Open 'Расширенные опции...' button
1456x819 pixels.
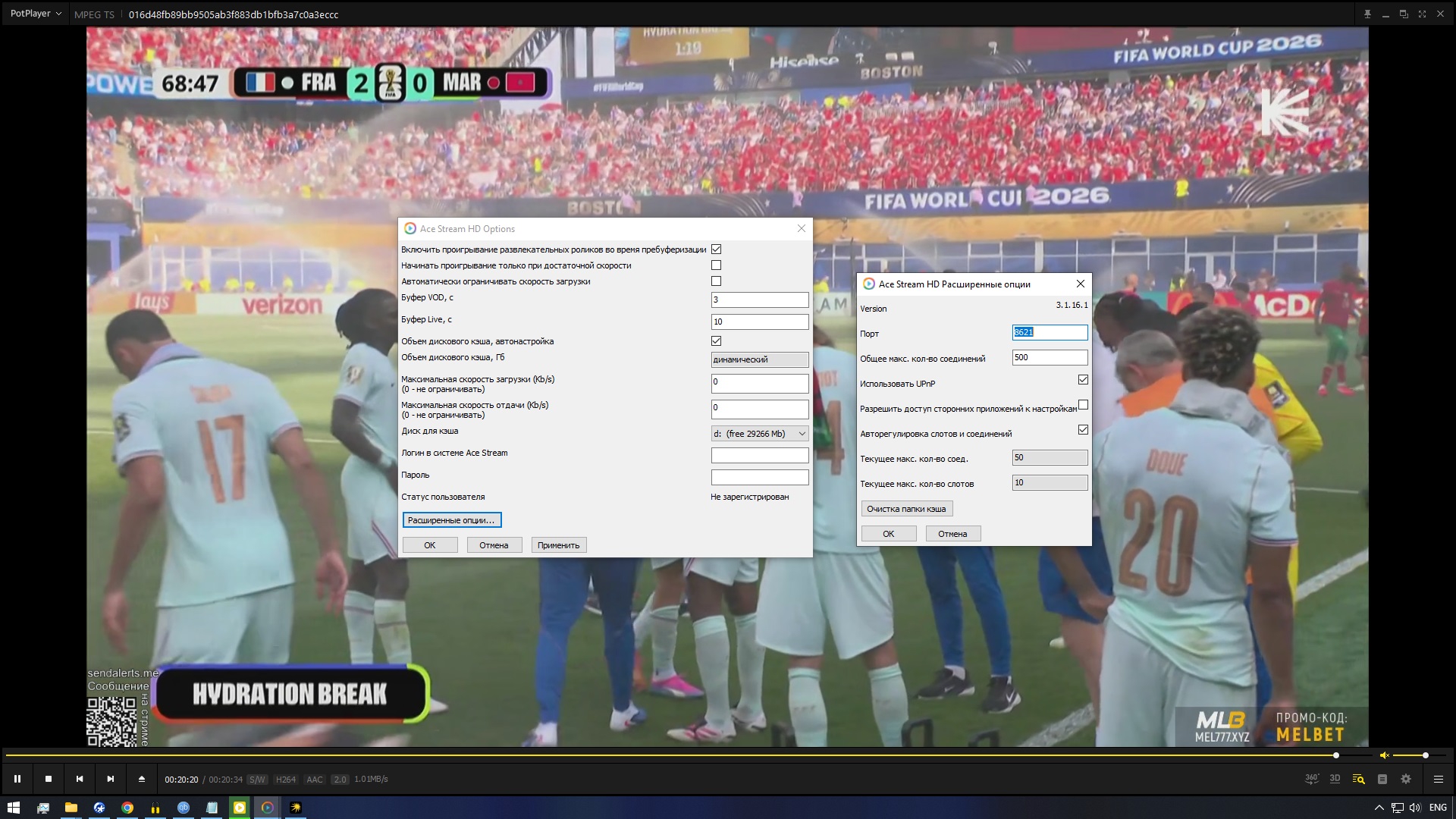[452, 520]
